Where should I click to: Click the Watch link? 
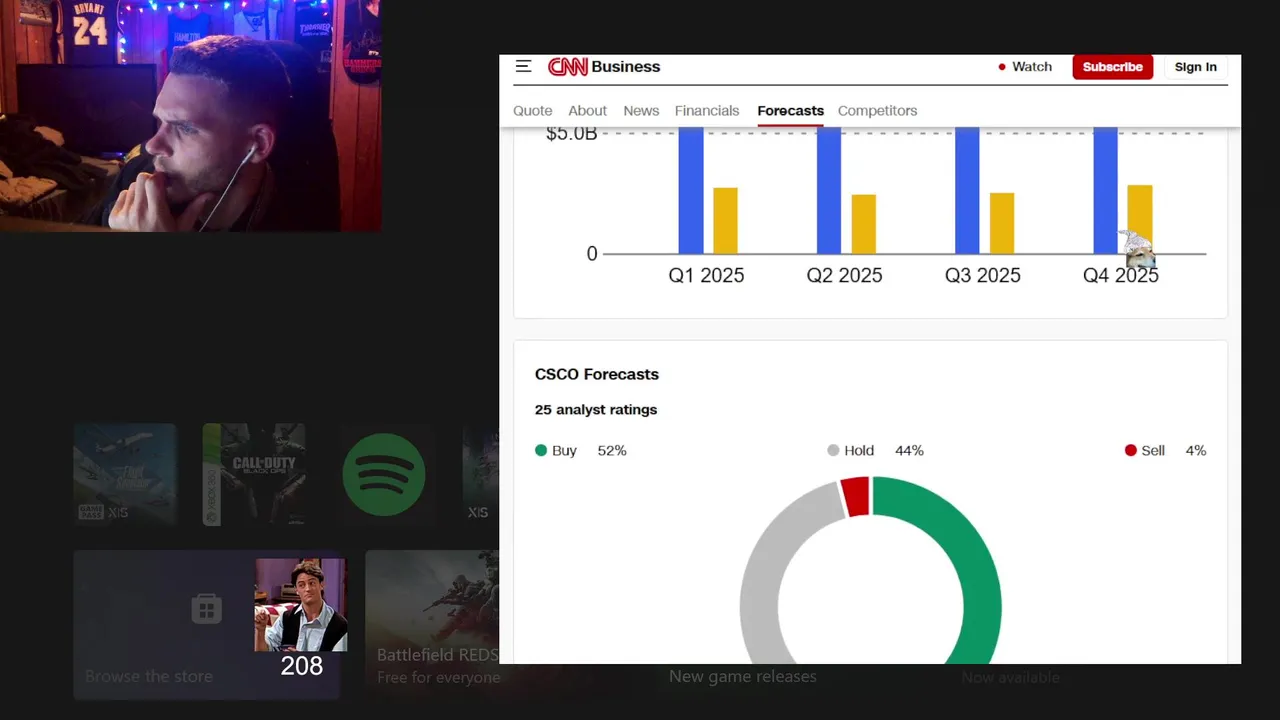coord(1032,67)
